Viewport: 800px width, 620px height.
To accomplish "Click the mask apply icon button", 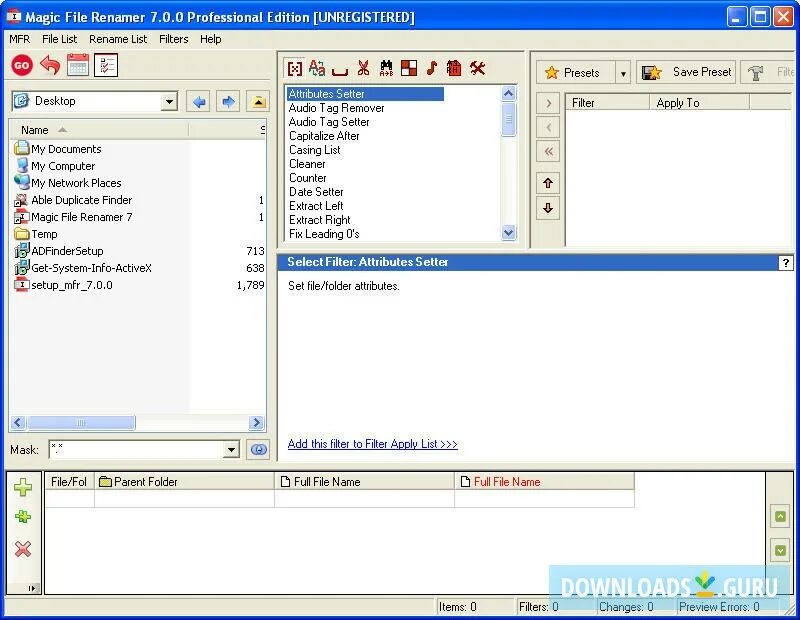I will click(259, 450).
